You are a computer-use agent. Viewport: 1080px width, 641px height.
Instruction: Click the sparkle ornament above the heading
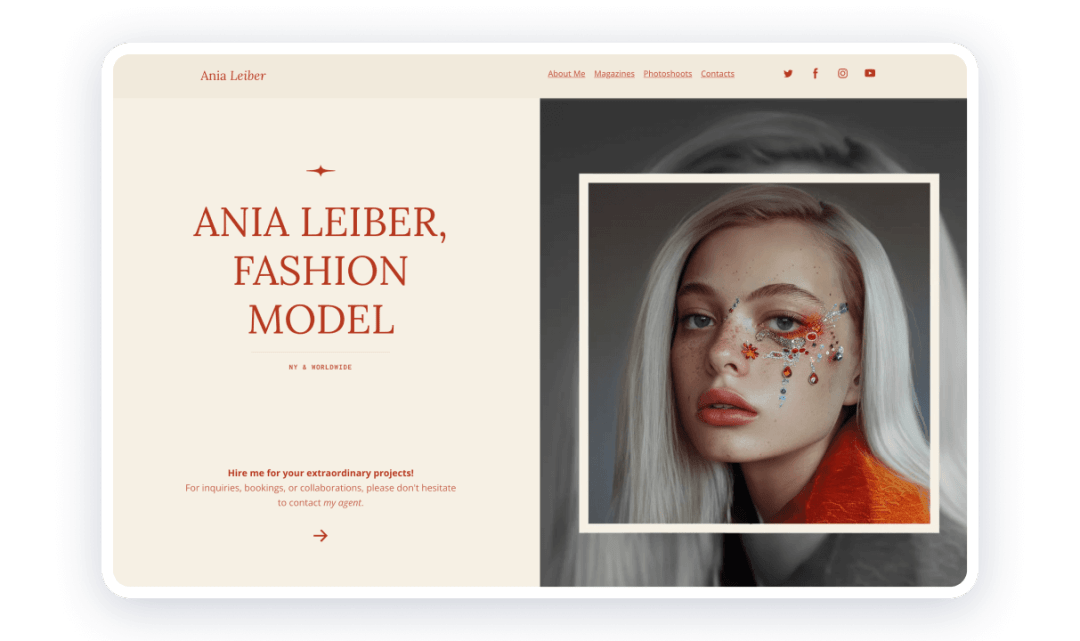pos(320,170)
